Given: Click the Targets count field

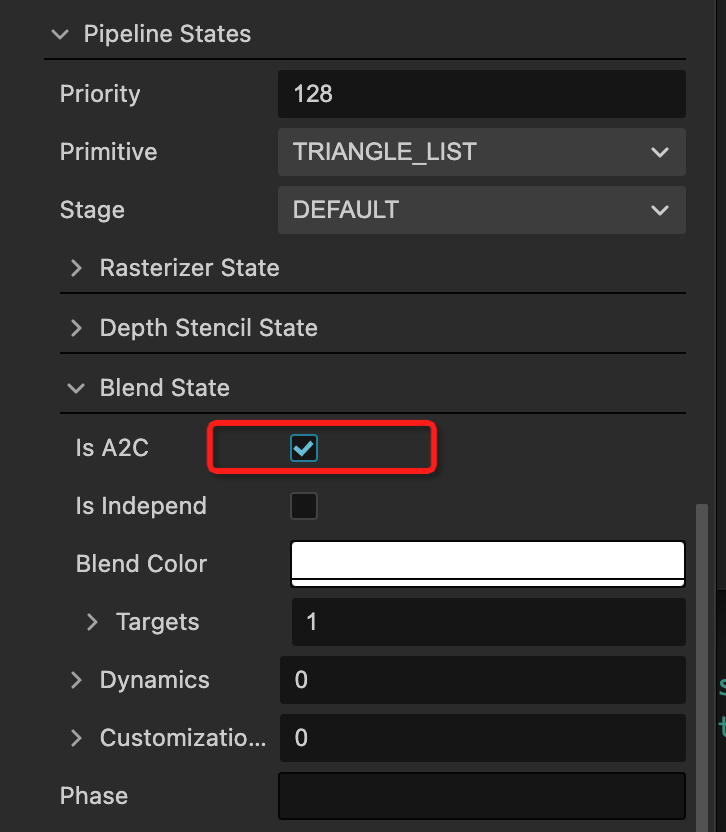Looking at the screenshot, I should 487,623.
